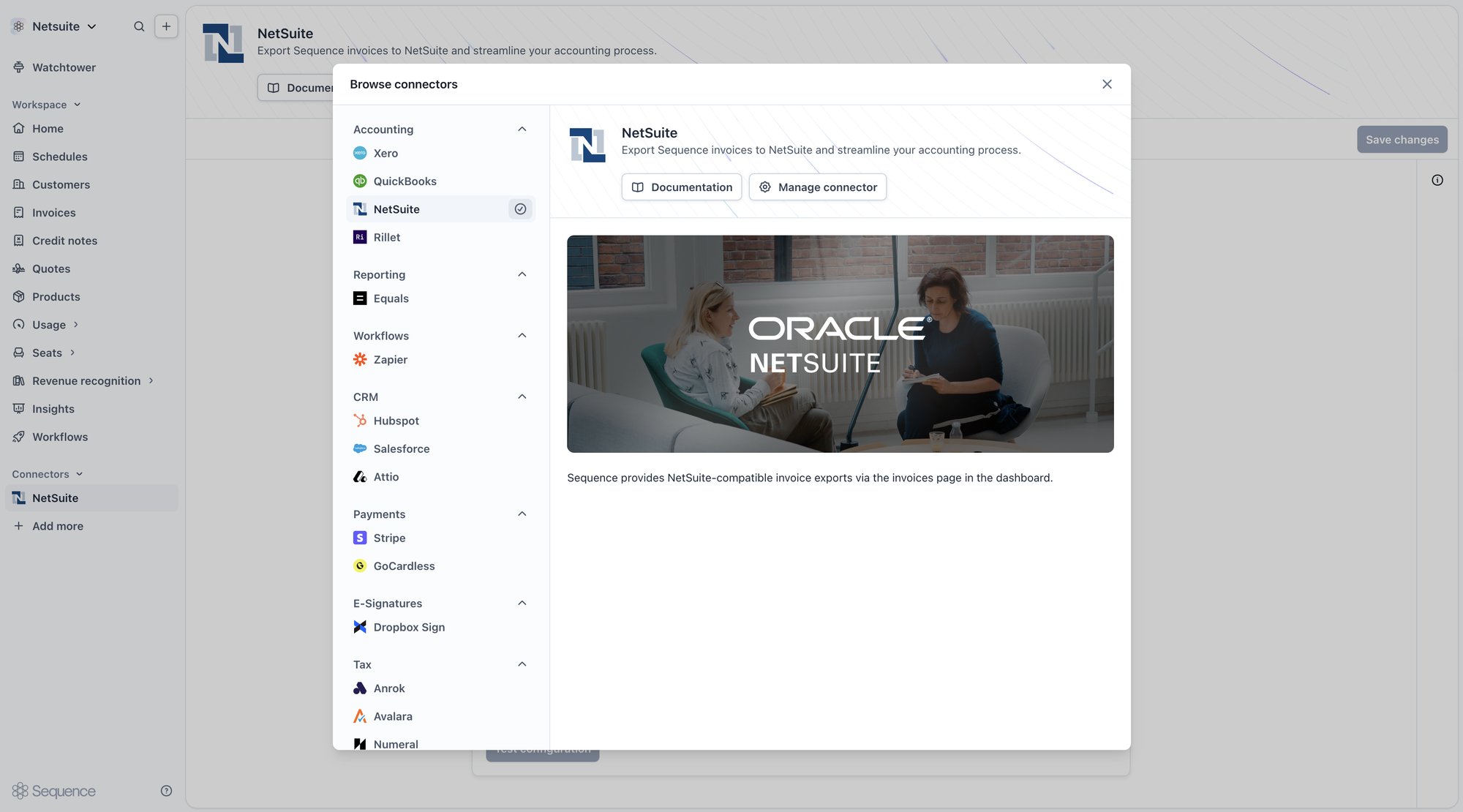
Task: Expand the Seats submenu chevron
Action: tap(72, 353)
